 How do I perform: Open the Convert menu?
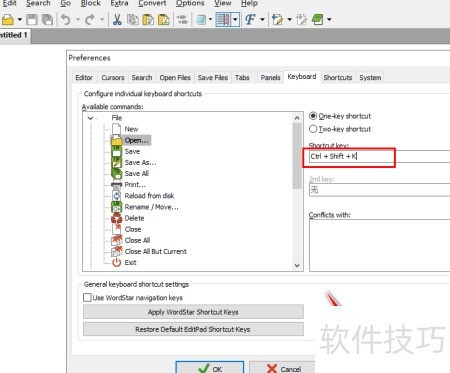pos(152,3)
